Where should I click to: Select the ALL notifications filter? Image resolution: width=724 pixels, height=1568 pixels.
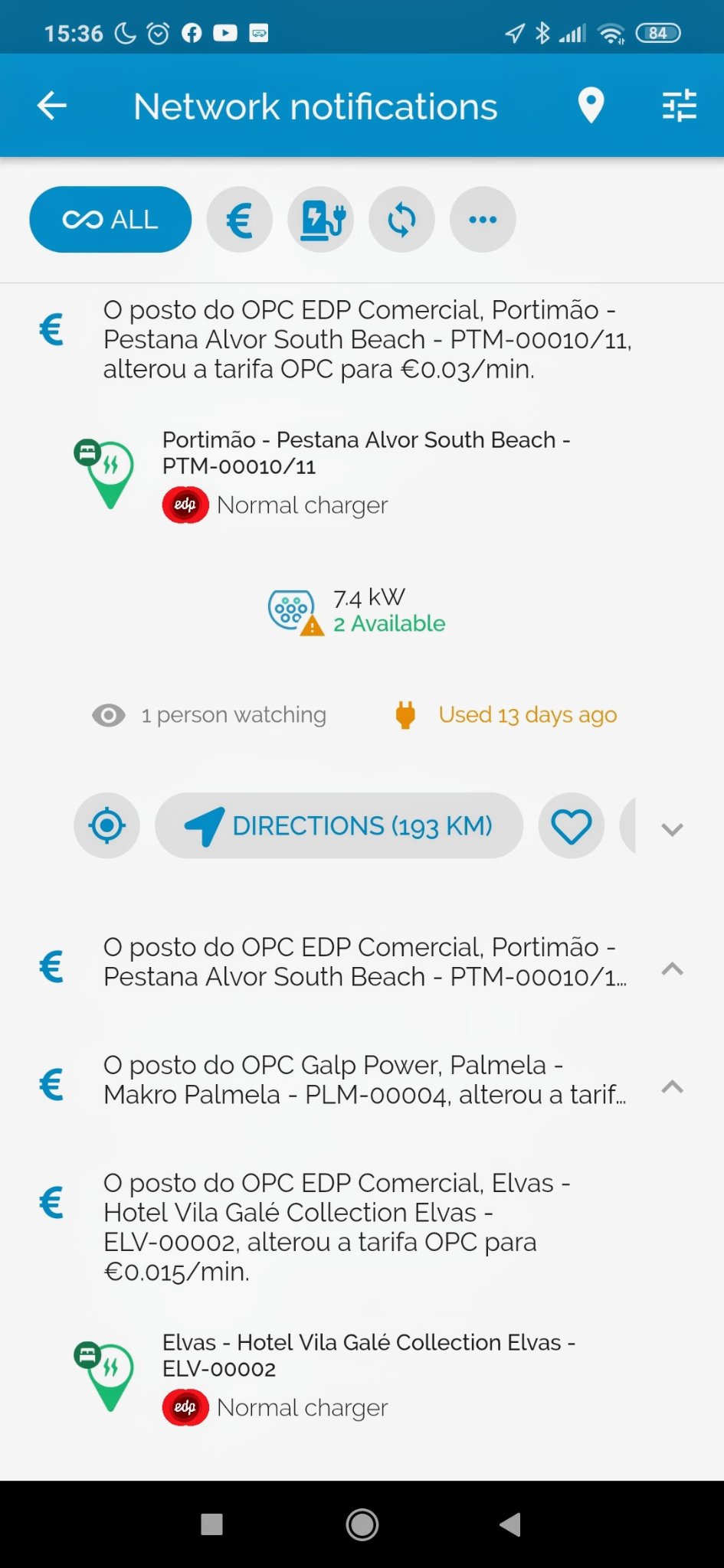pos(110,220)
